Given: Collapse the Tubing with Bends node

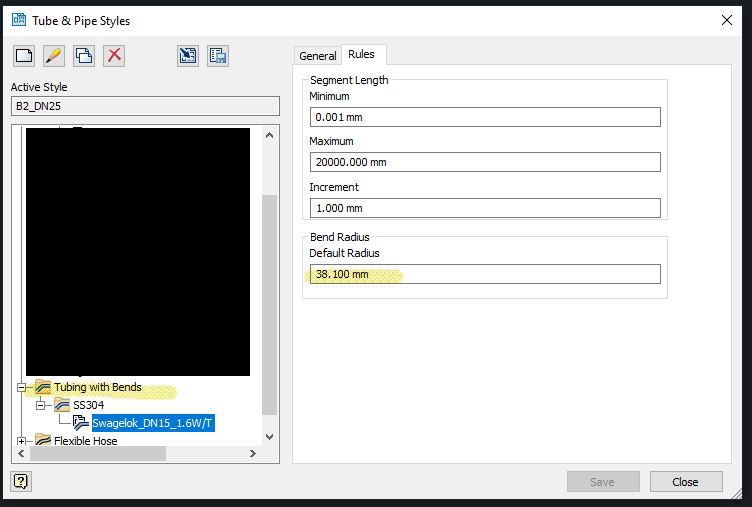Looking at the screenshot, I should click(22, 387).
